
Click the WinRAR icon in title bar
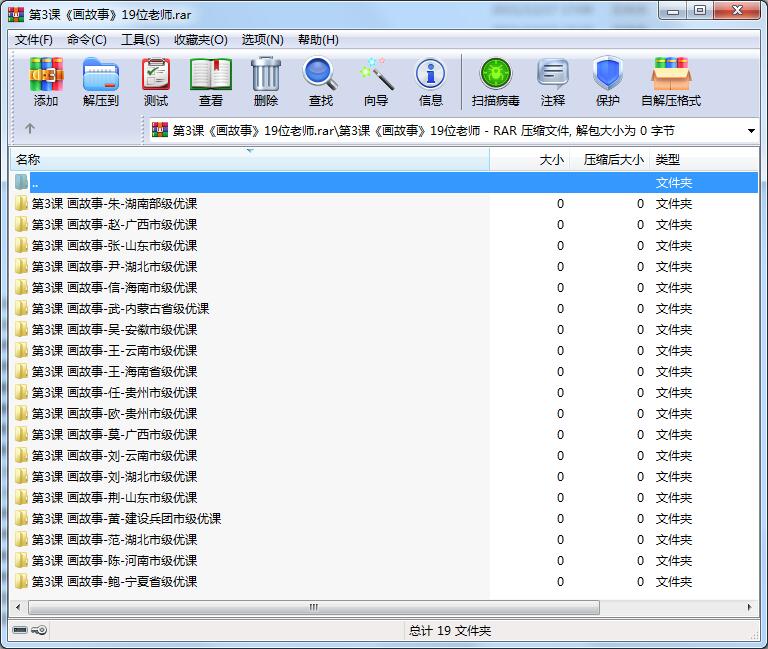pyautogui.click(x=16, y=14)
